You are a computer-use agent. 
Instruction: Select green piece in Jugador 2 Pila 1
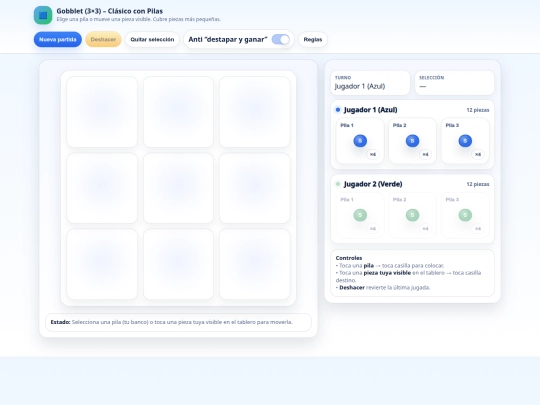pos(360,215)
